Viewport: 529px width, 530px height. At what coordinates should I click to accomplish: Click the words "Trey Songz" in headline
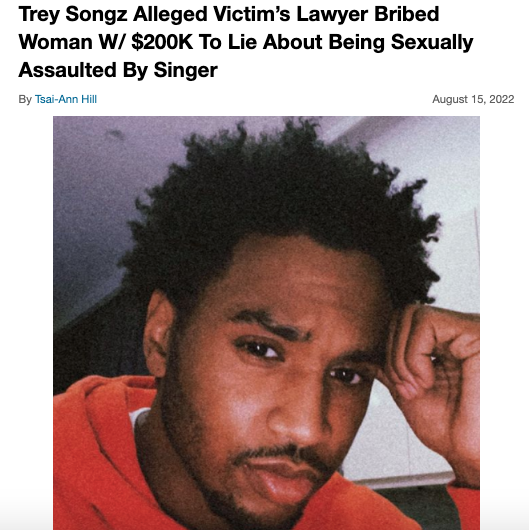tap(73, 15)
